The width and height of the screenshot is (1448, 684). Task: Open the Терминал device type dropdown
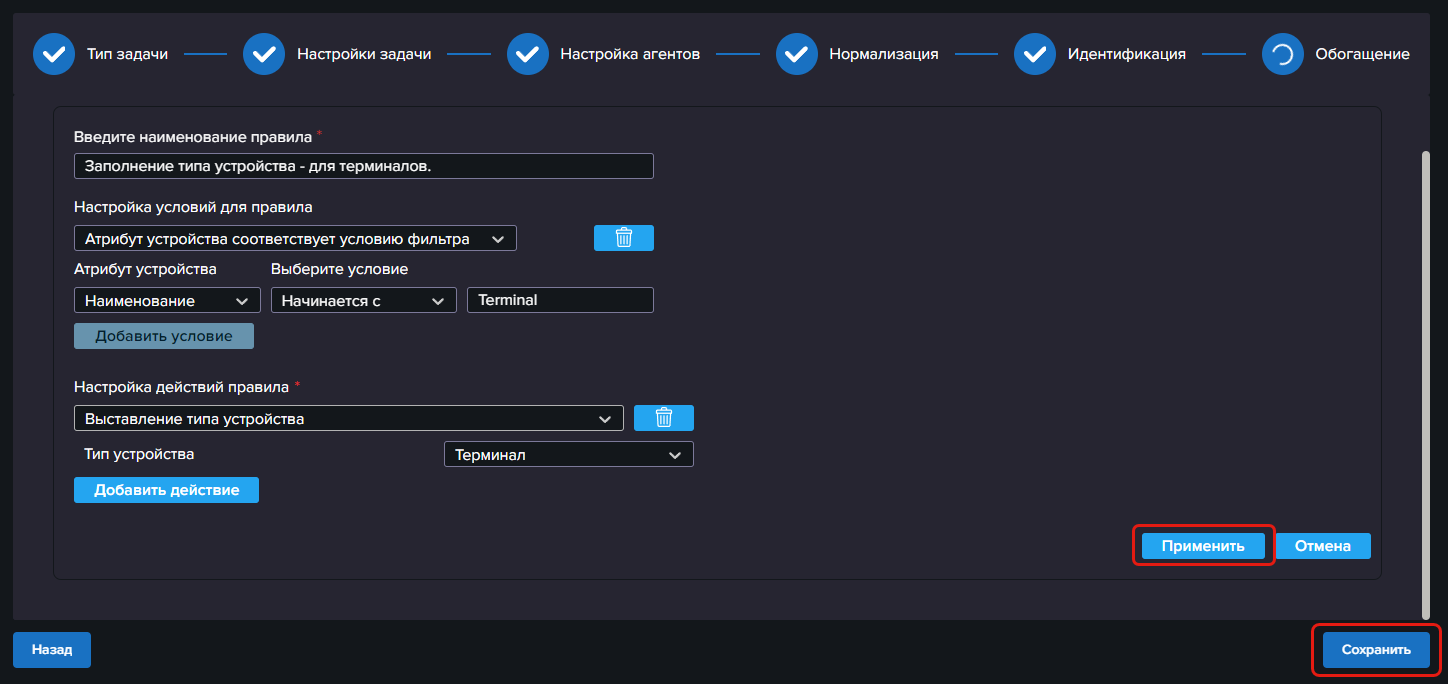point(568,454)
